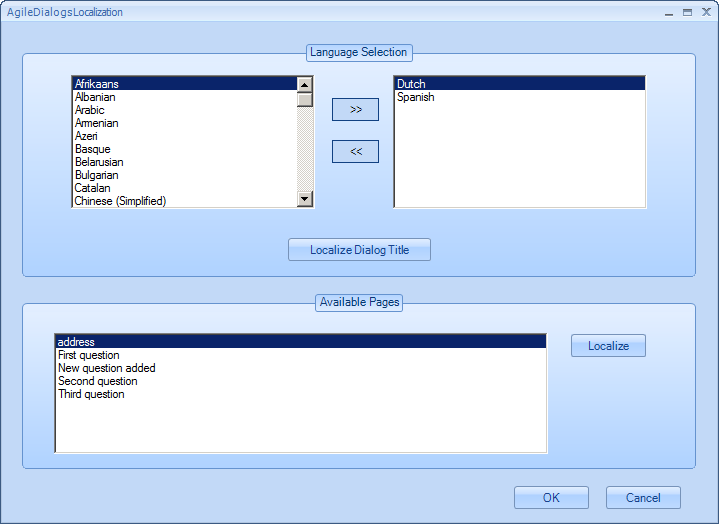The image size is (719, 524).
Task: Maximize the AgileDialogsLocalization window
Action: pos(687,13)
